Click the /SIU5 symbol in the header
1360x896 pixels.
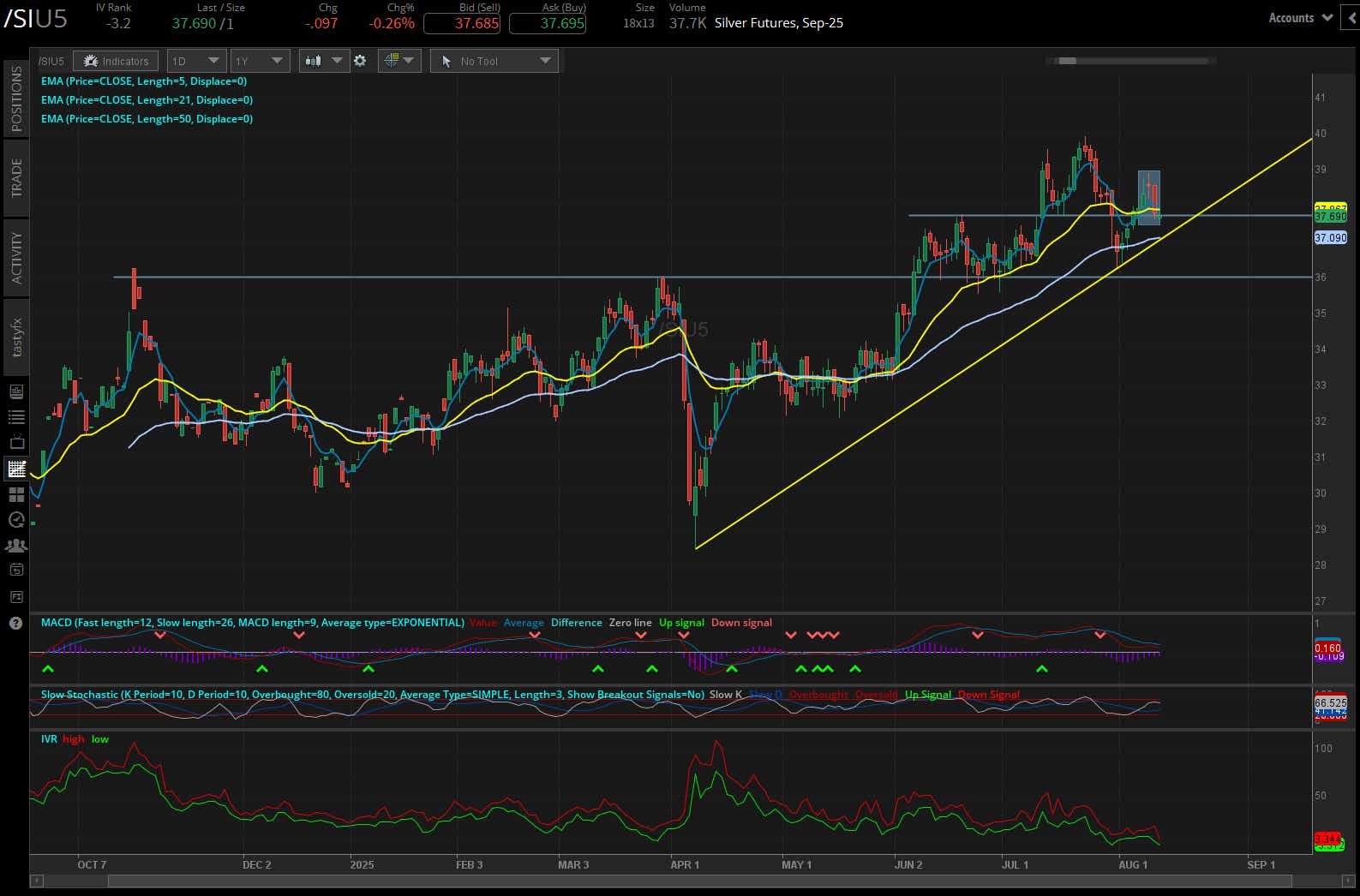tap(35, 20)
